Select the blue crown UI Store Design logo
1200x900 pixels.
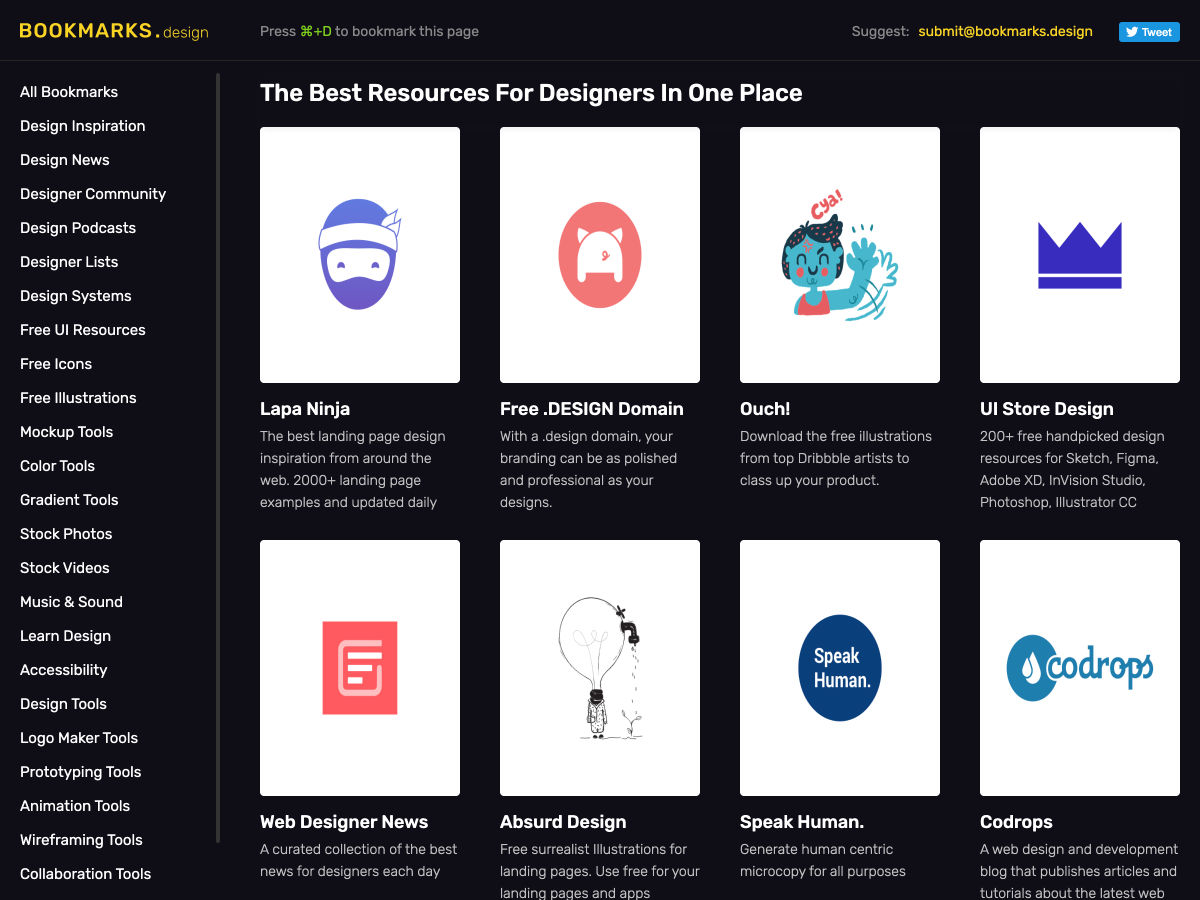click(x=1079, y=254)
